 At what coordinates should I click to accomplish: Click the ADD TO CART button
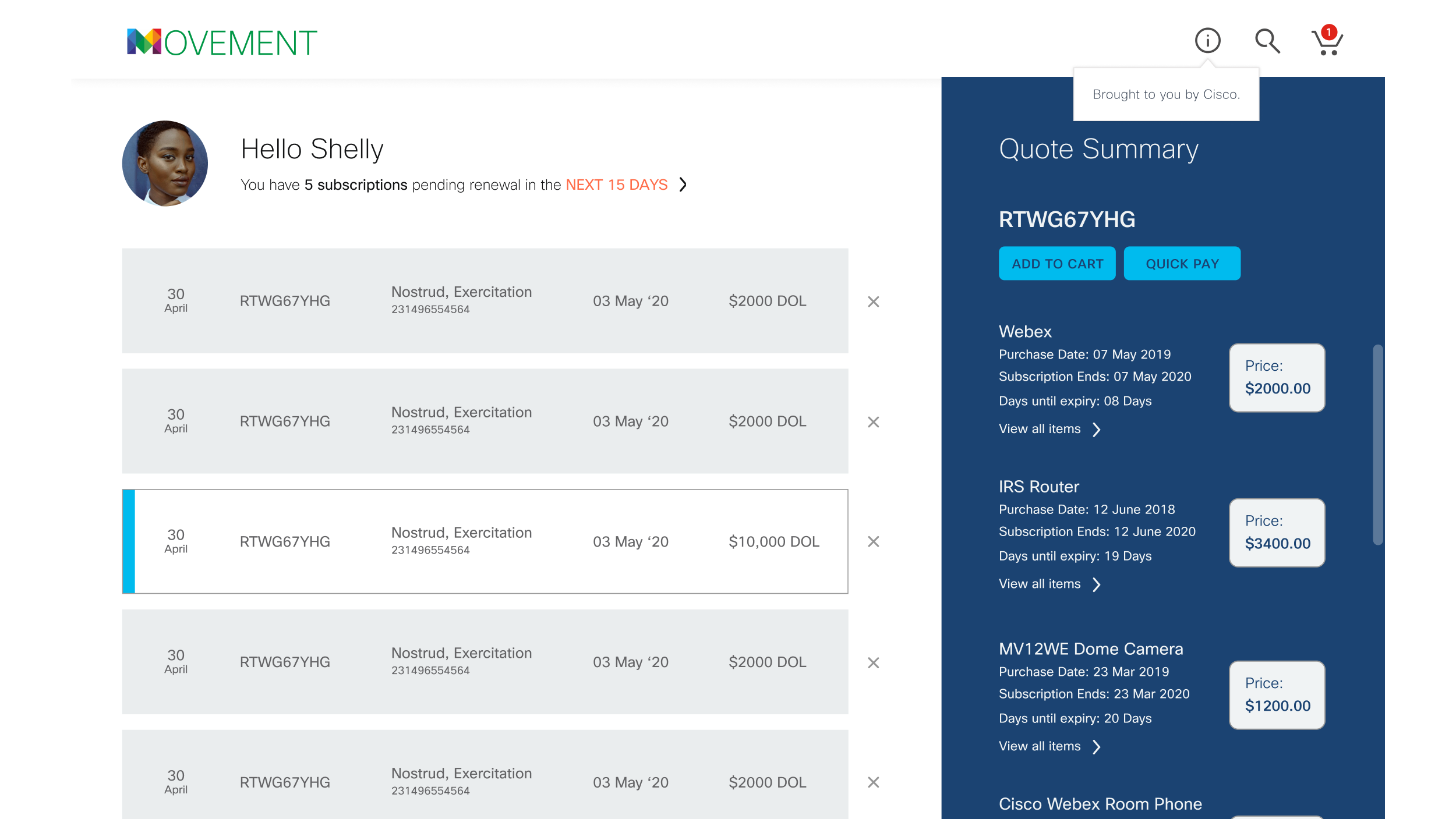click(x=1057, y=264)
